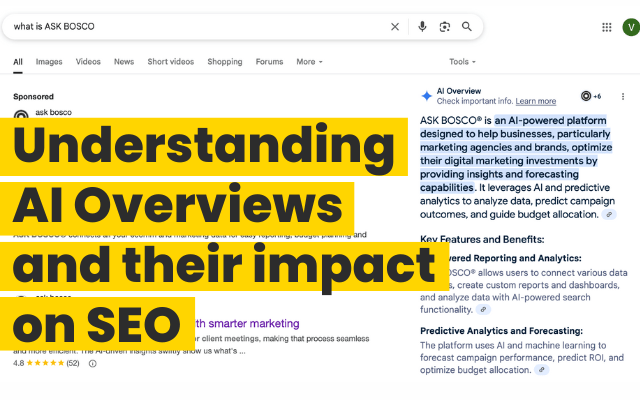Click 'Predictive Analytics and Forecasting:' heading
Viewport: 640px width, 400px height.
point(502,331)
